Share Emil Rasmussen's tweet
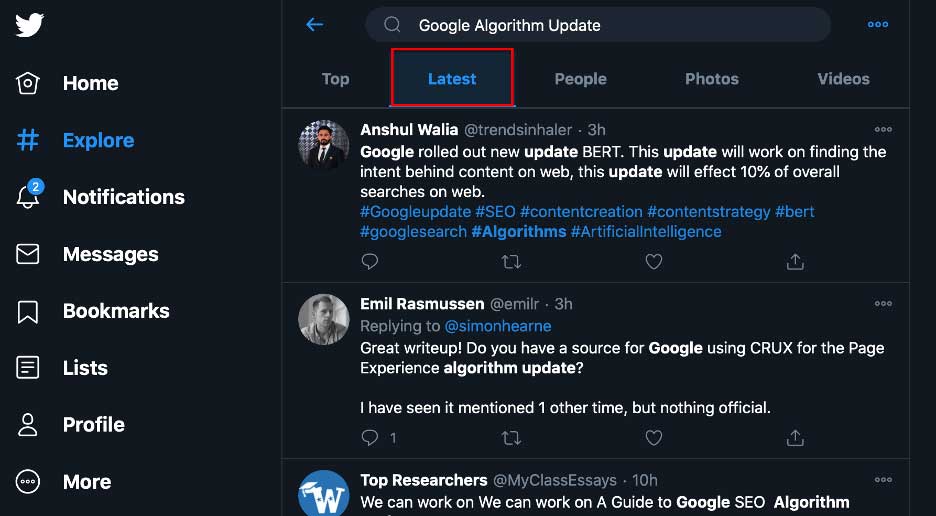The image size is (936, 516). [795, 438]
